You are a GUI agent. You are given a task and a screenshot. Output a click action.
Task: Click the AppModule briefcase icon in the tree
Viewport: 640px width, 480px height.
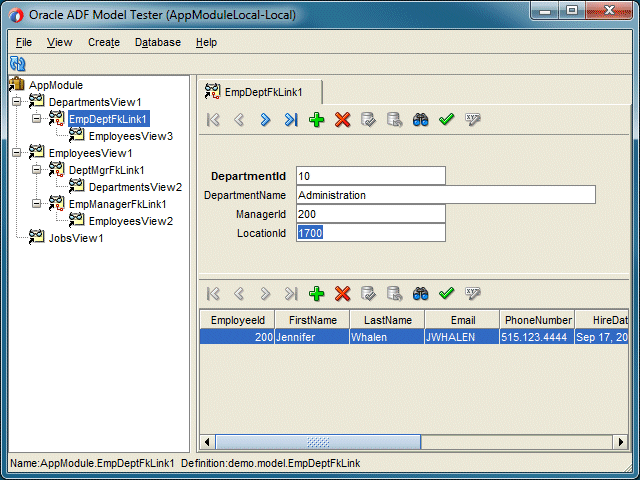17,84
